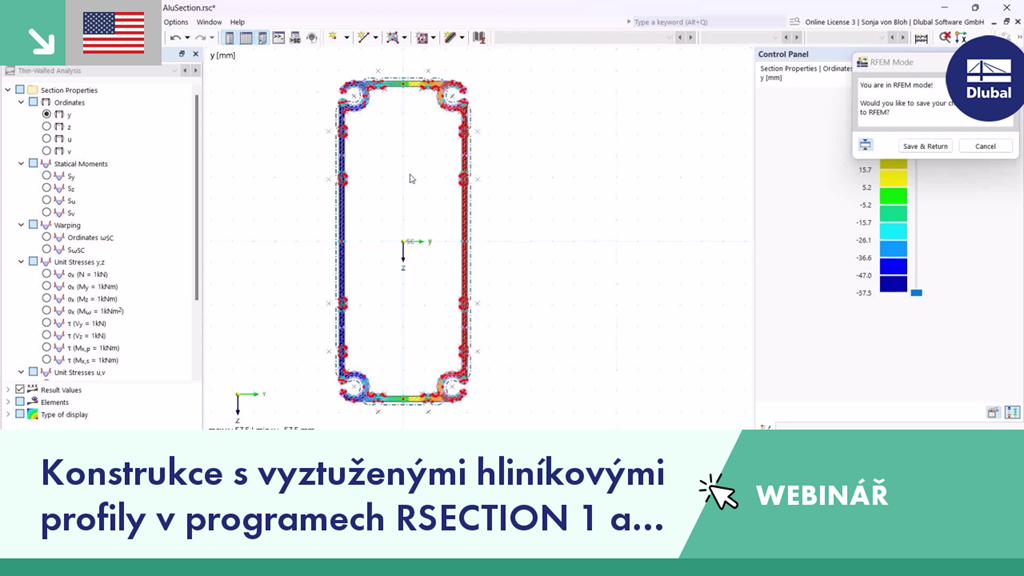Select the Undo icon in the toolbar
This screenshot has height=576, width=1024.
click(175, 37)
